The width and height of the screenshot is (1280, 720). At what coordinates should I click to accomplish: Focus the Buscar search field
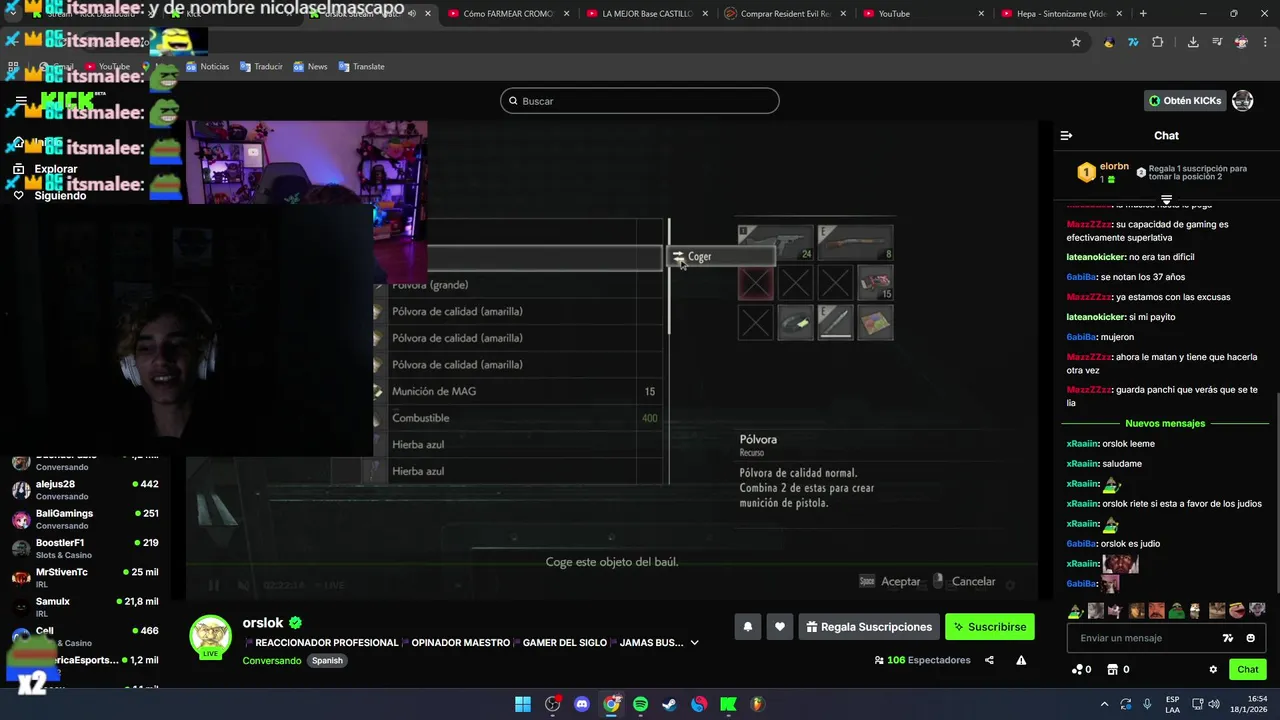[x=640, y=101]
